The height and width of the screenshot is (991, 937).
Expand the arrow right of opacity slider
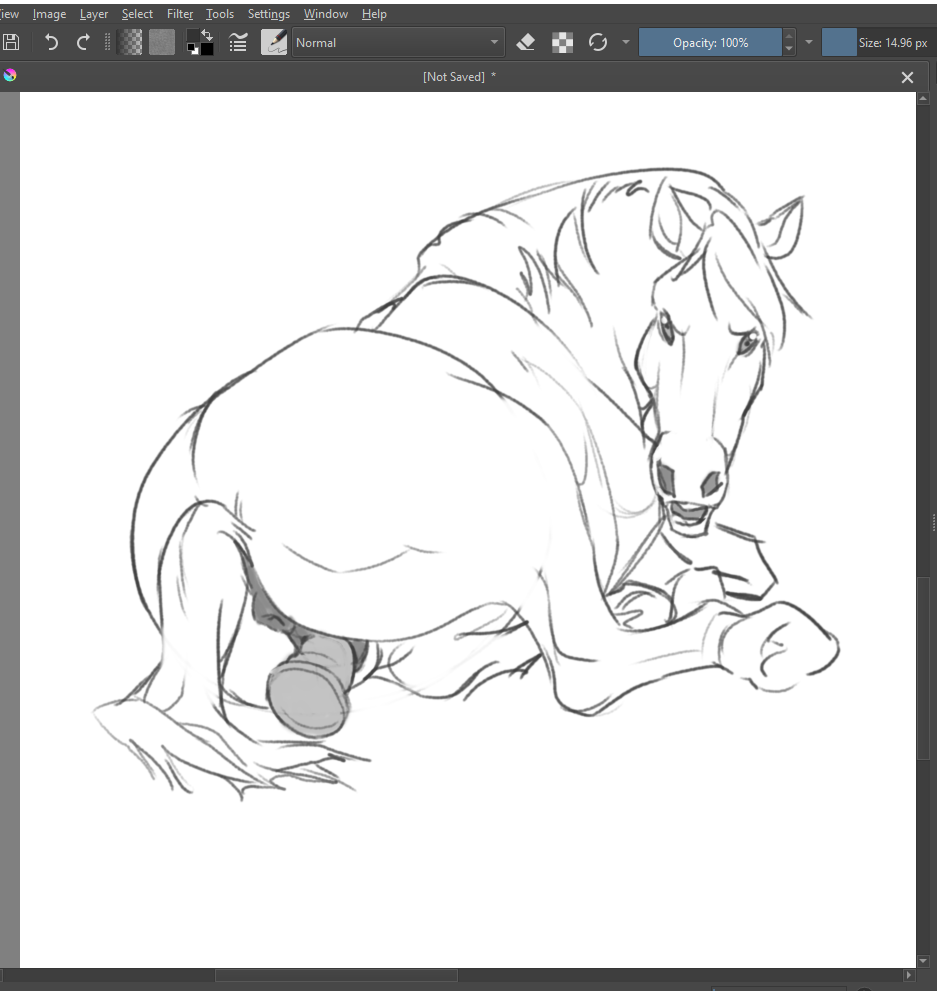pos(808,42)
